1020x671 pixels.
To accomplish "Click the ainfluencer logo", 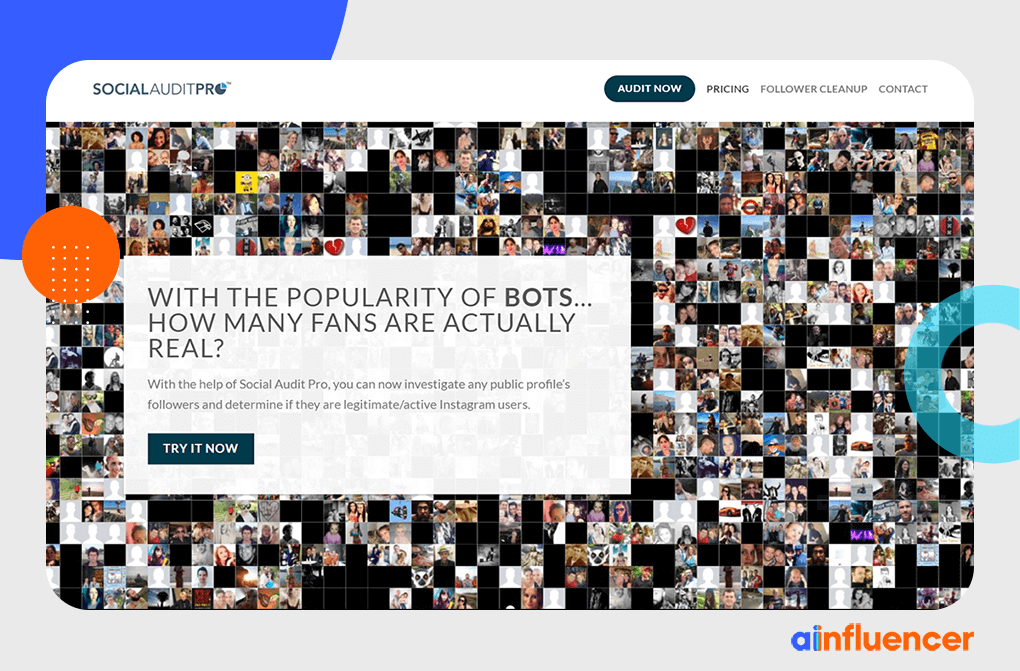I will (882, 638).
